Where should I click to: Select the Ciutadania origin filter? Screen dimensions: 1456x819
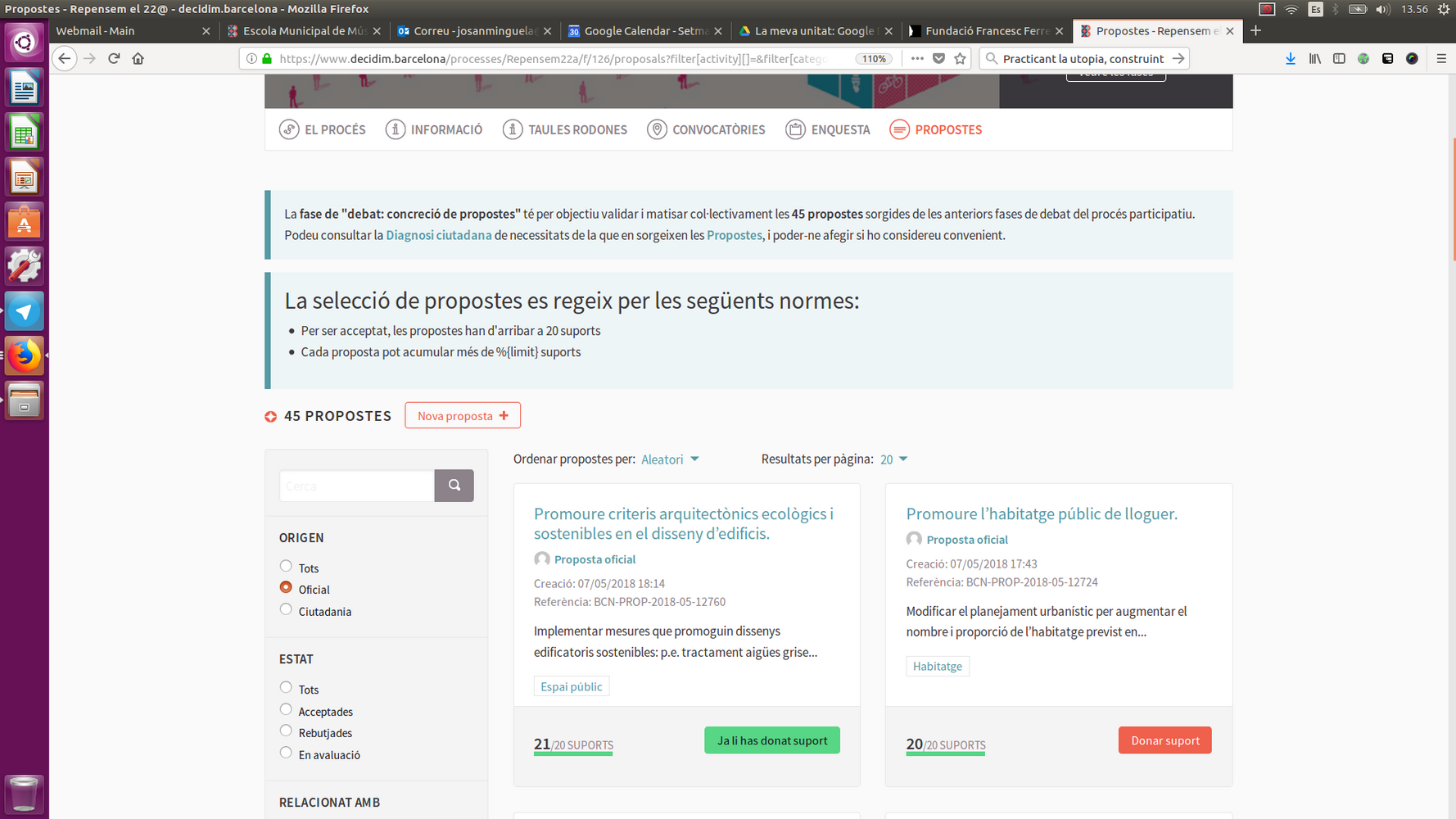point(286,609)
